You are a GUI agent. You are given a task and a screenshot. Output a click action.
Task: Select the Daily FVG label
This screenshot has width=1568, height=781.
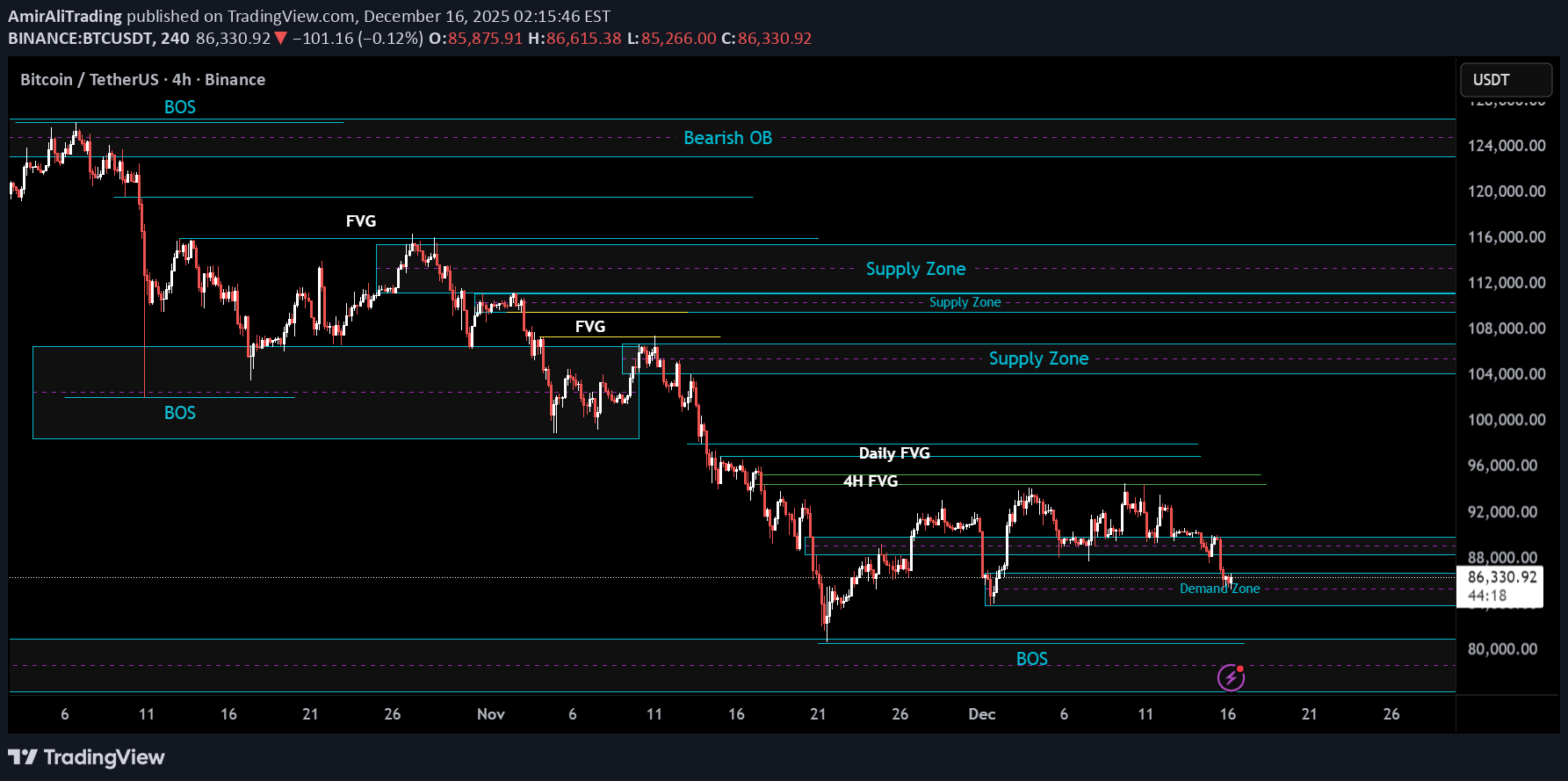893,453
